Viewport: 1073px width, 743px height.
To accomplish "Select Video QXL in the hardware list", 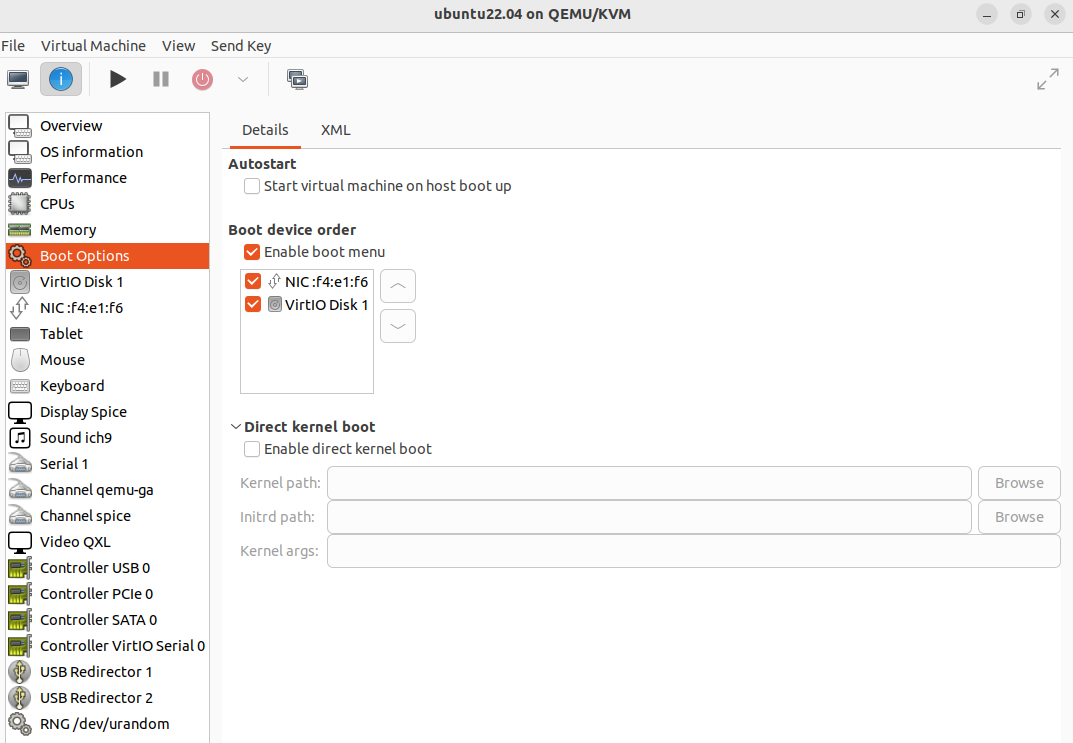I will coord(75,542).
